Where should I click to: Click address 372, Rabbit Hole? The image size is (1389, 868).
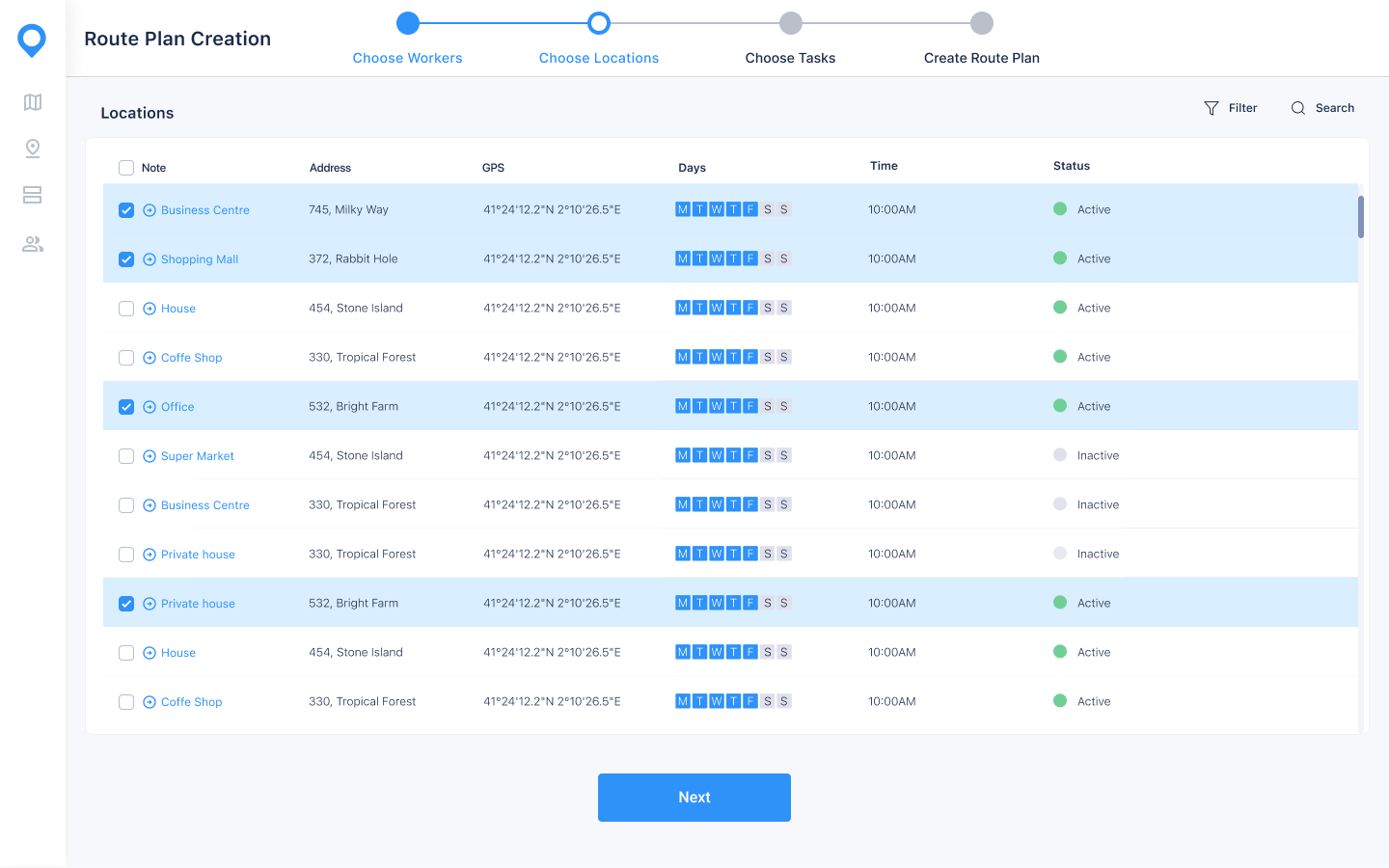pyautogui.click(x=353, y=258)
